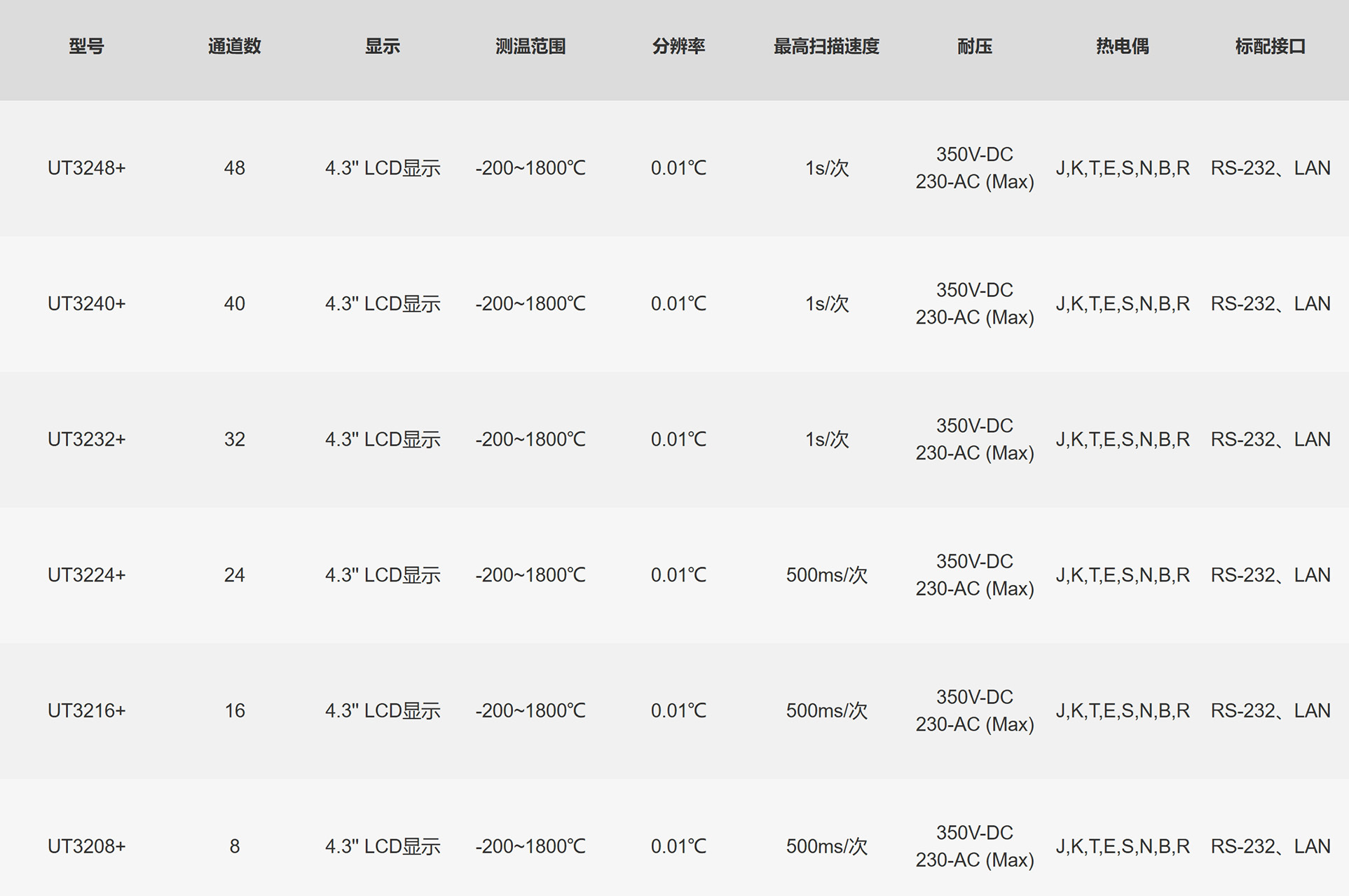Image resolution: width=1349 pixels, height=896 pixels.
Task: Select the UT3248+ model cell
Action: tap(86, 168)
